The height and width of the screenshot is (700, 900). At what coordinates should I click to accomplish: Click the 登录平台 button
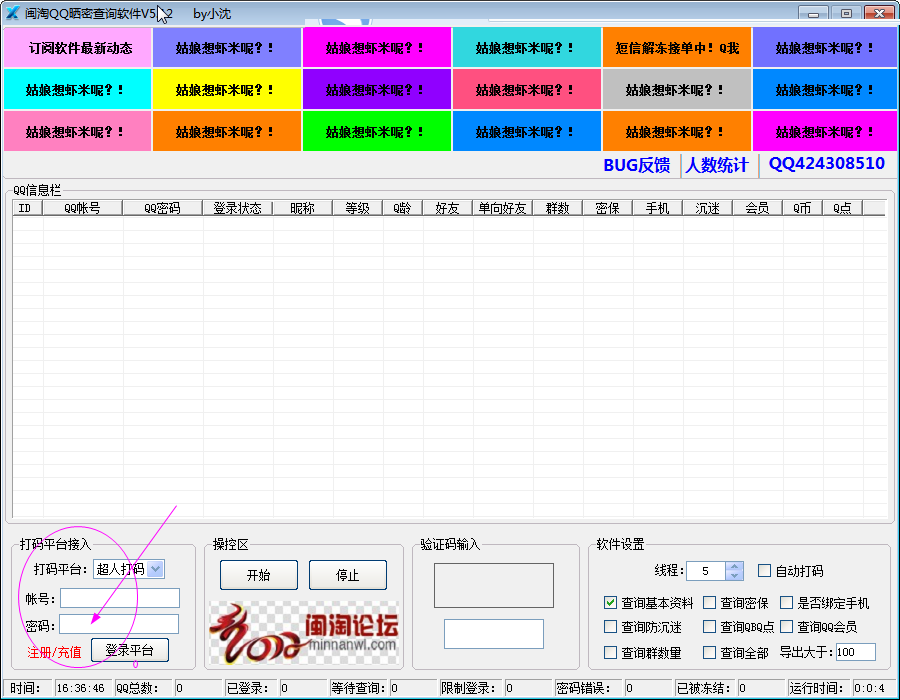pos(130,650)
